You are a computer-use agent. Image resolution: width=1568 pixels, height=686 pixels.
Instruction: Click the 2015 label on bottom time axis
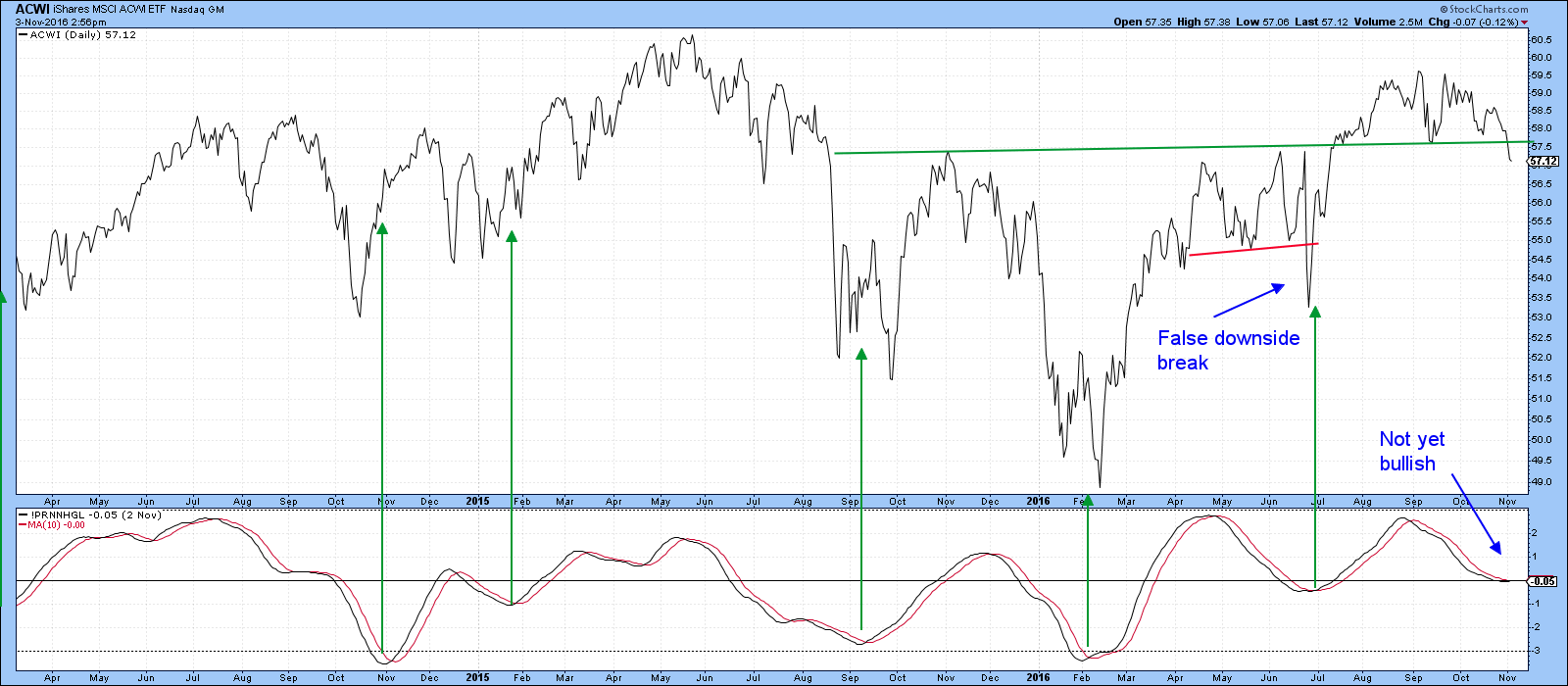477,677
